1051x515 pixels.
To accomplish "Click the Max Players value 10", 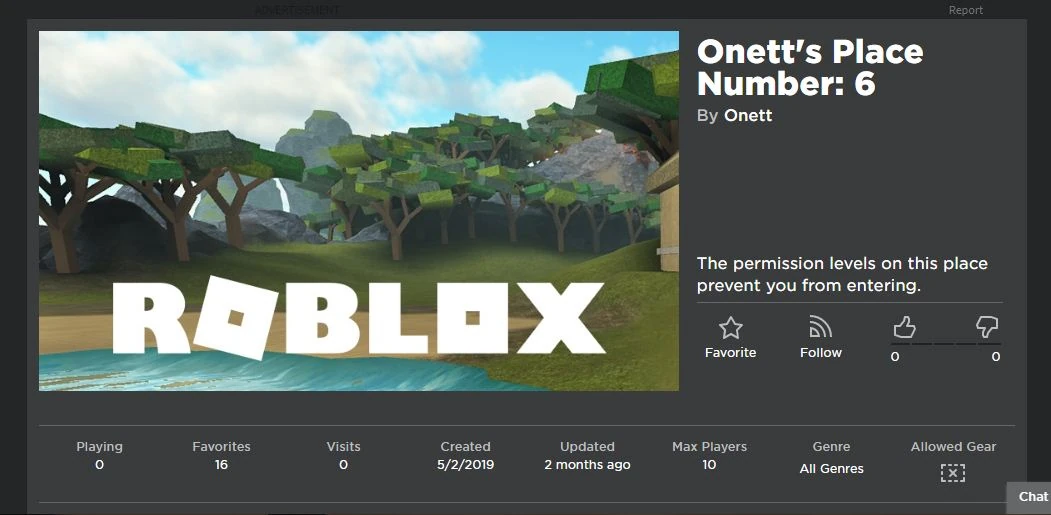I will pos(709,465).
